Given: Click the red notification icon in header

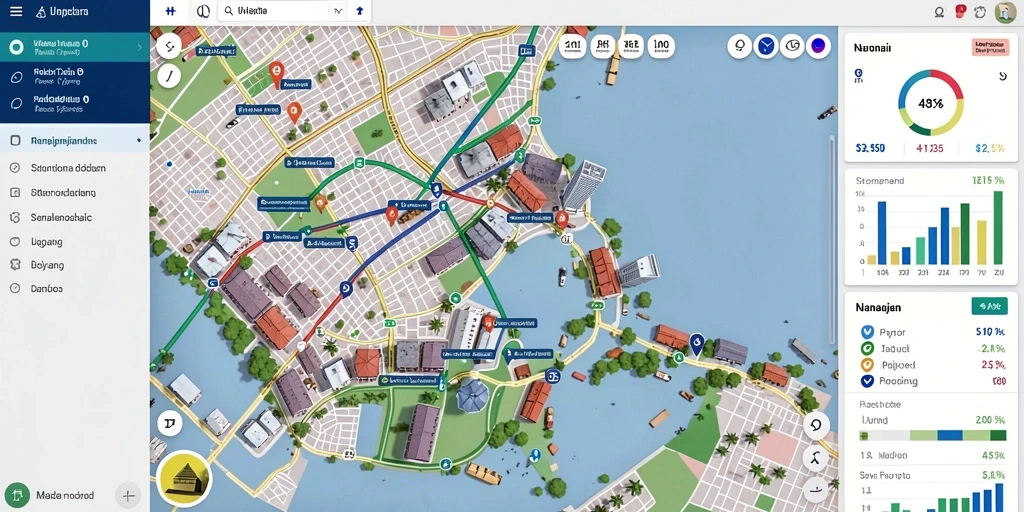Looking at the screenshot, I should pos(961,11).
